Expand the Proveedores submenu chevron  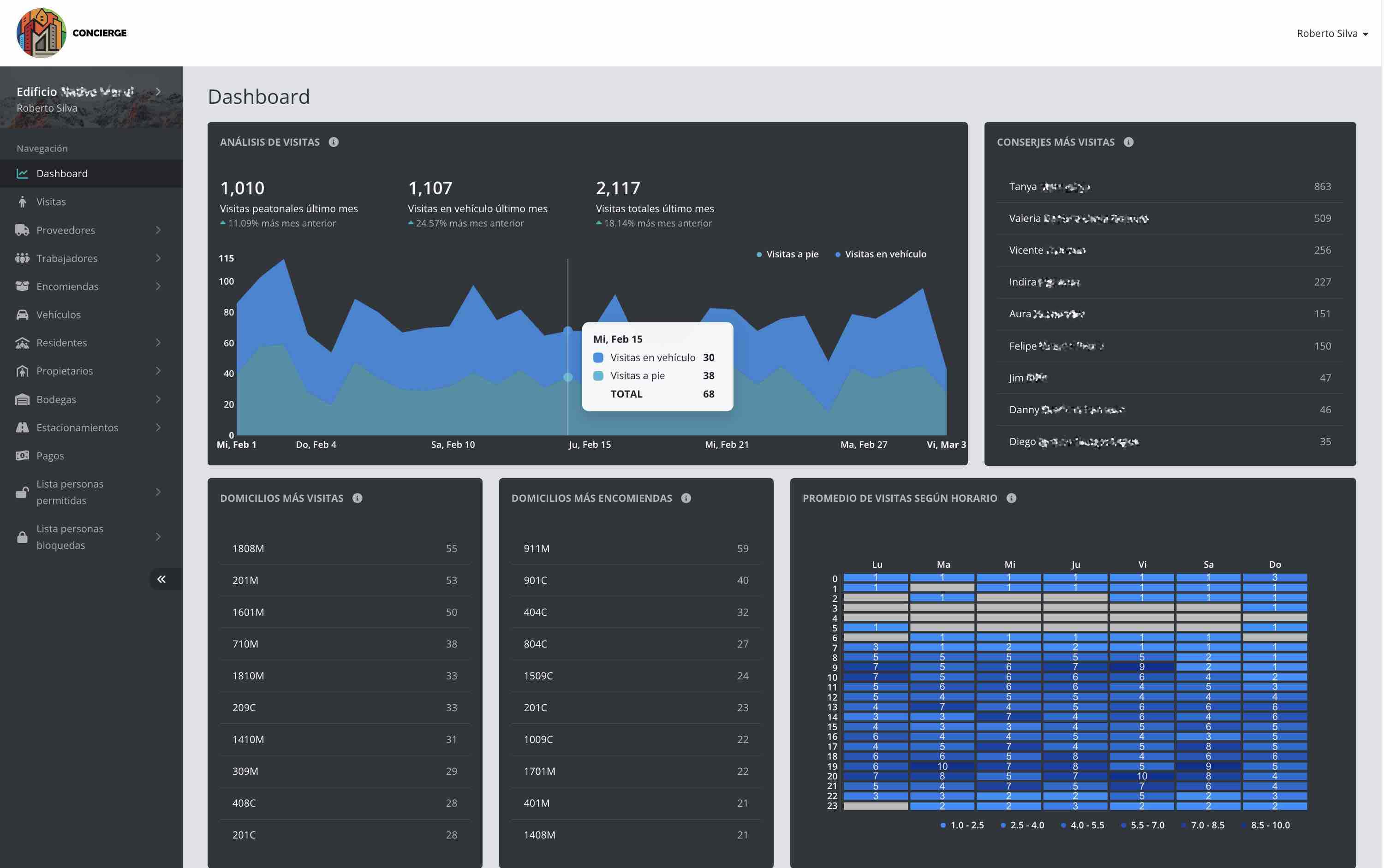coord(159,230)
